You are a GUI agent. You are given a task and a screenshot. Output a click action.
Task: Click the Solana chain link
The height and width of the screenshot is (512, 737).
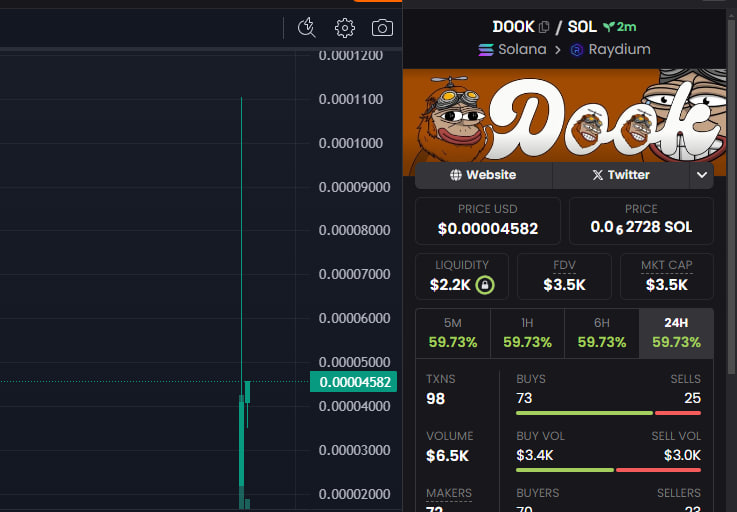tap(512, 49)
